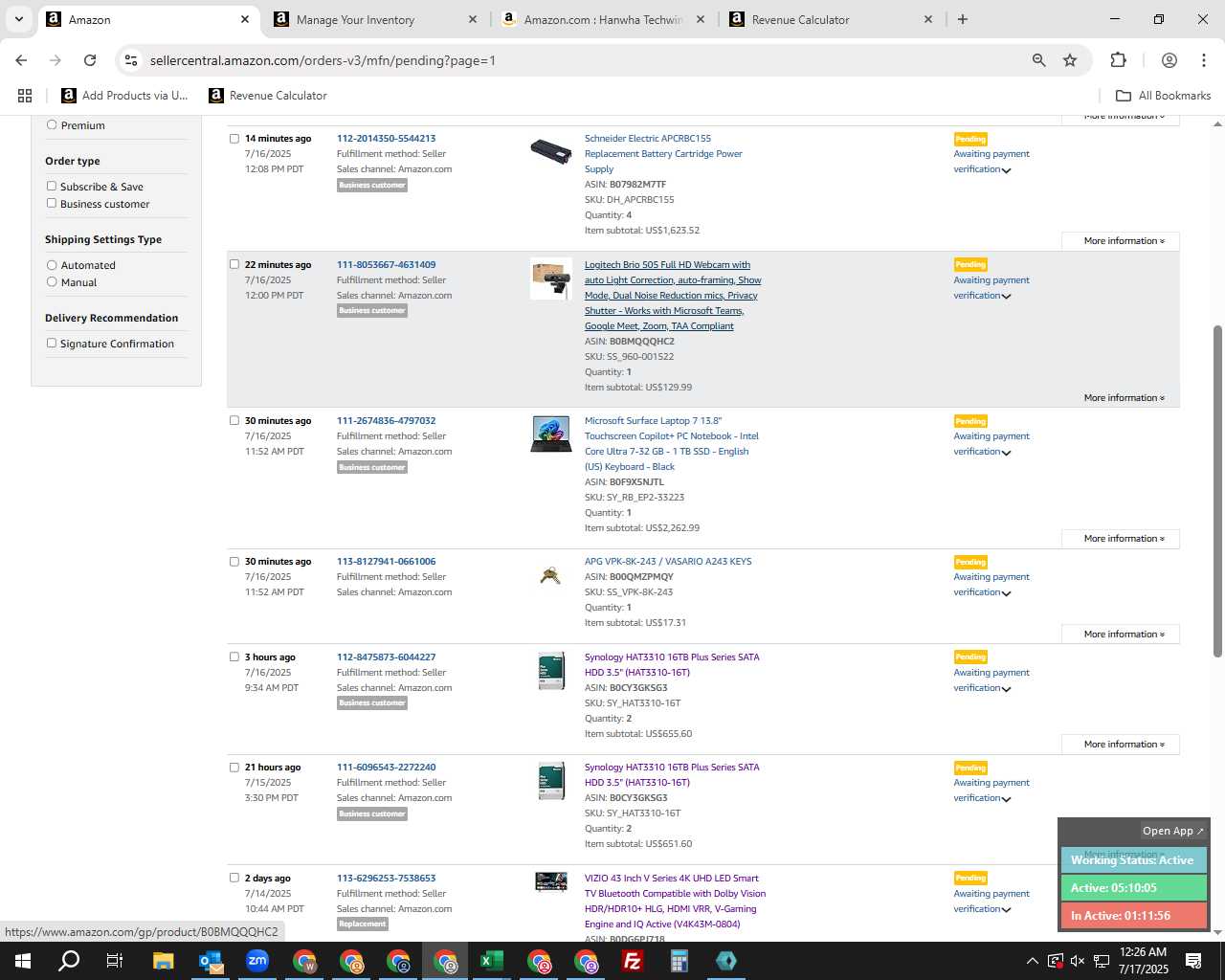Open the notification center icon
The height and width of the screenshot is (980, 1225).
point(1193,961)
